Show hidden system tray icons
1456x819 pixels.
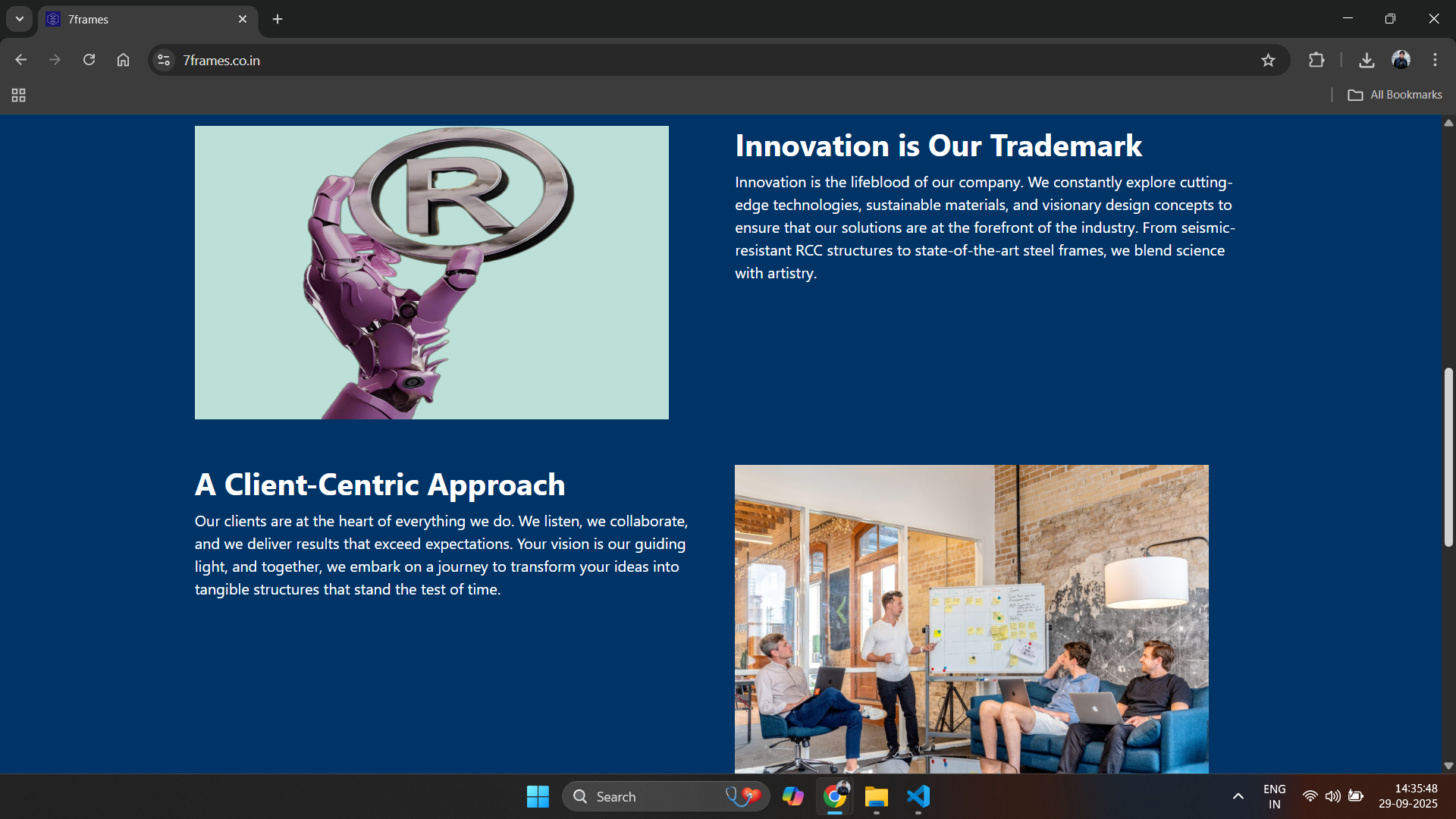coord(1238,796)
